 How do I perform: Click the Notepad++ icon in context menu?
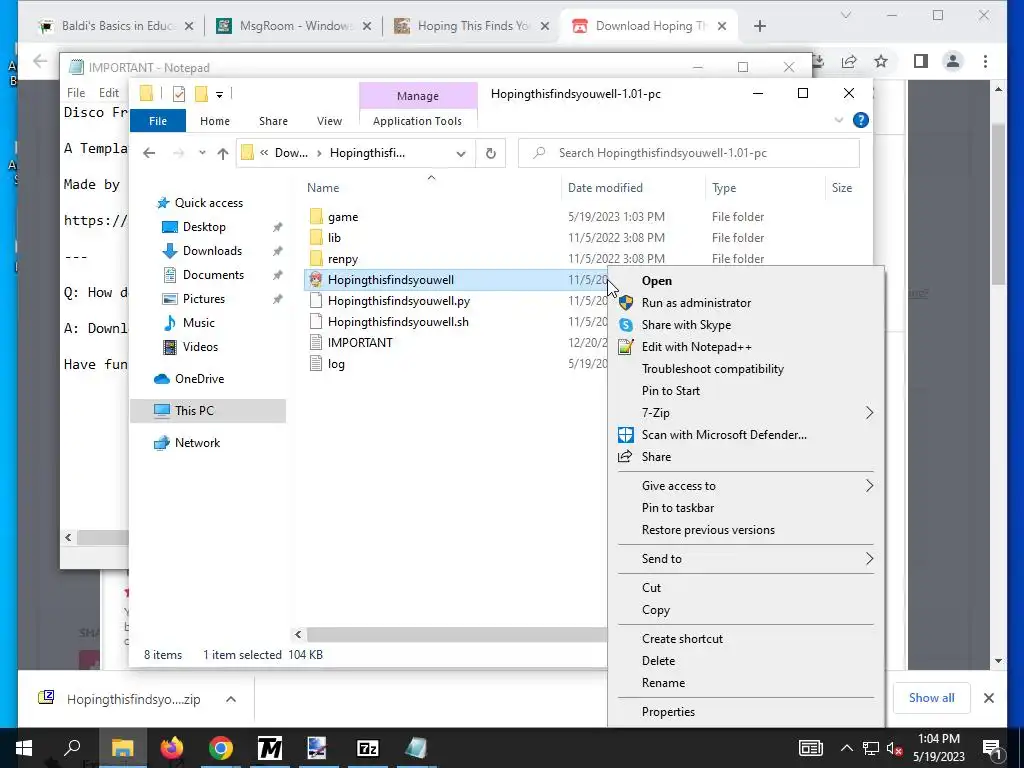pos(626,347)
